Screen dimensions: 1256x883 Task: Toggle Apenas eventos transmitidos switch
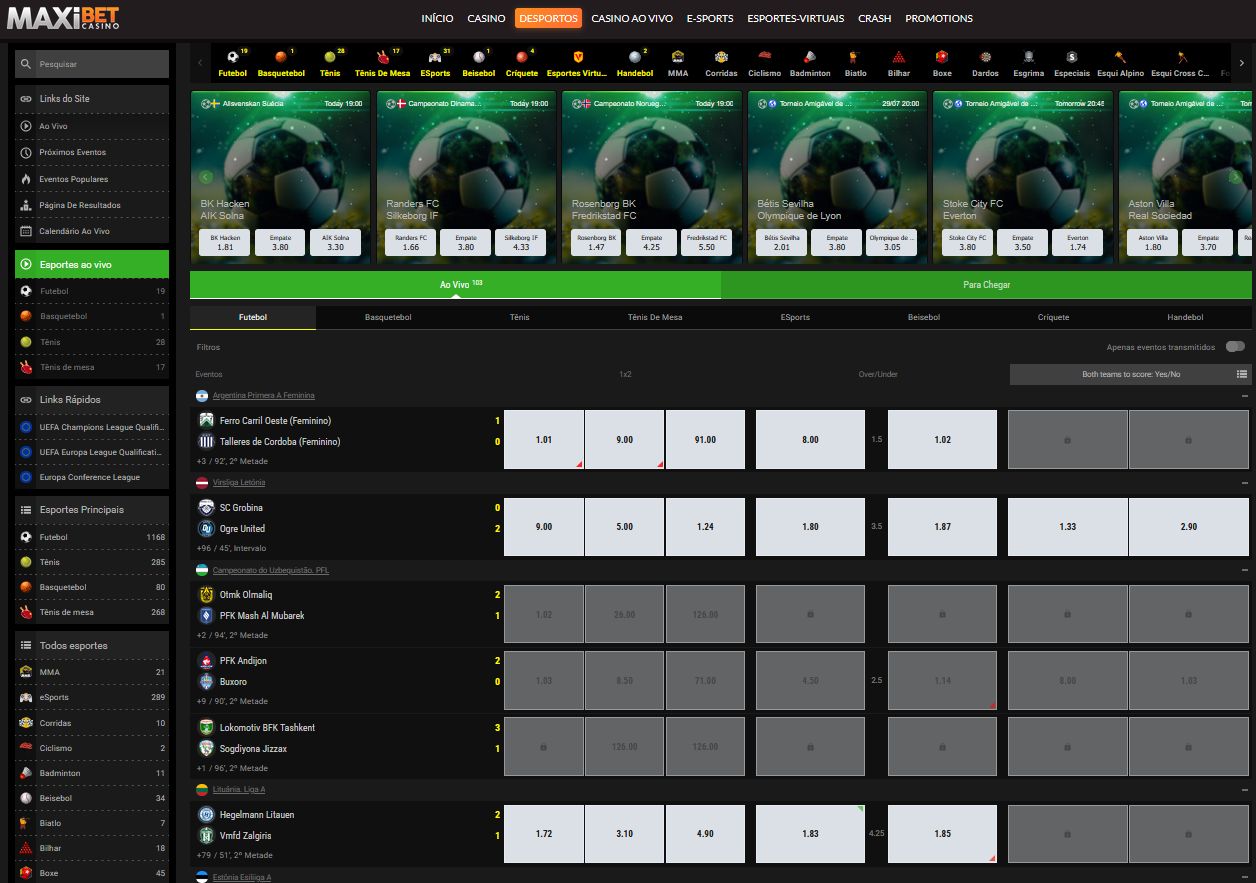coord(1236,347)
